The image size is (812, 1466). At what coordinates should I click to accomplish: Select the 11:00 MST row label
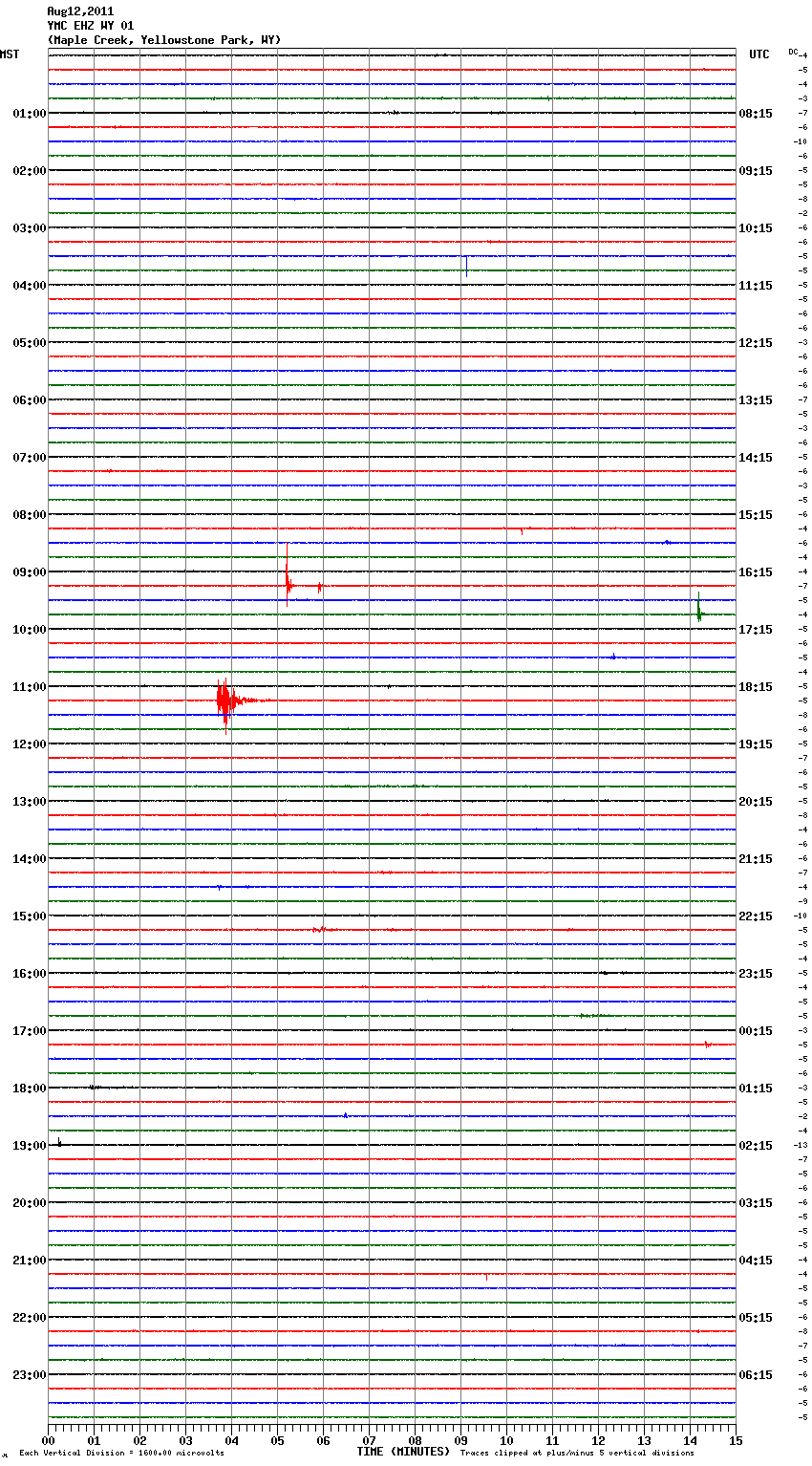[30, 687]
